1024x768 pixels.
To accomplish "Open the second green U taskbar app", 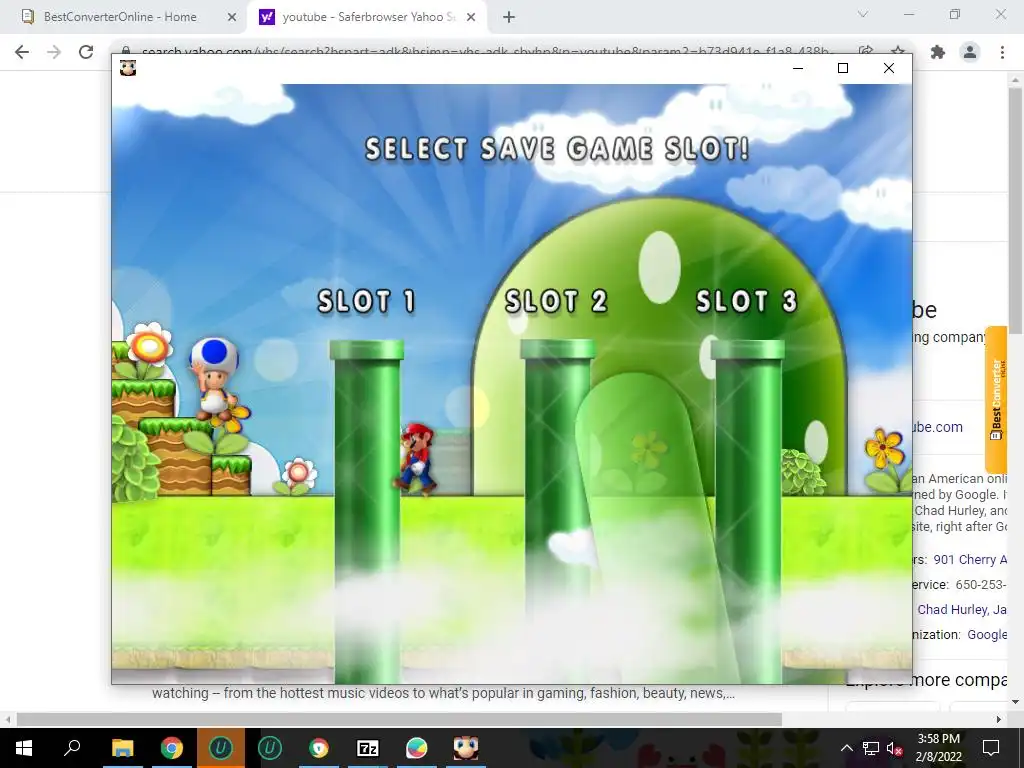I will click(270, 748).
